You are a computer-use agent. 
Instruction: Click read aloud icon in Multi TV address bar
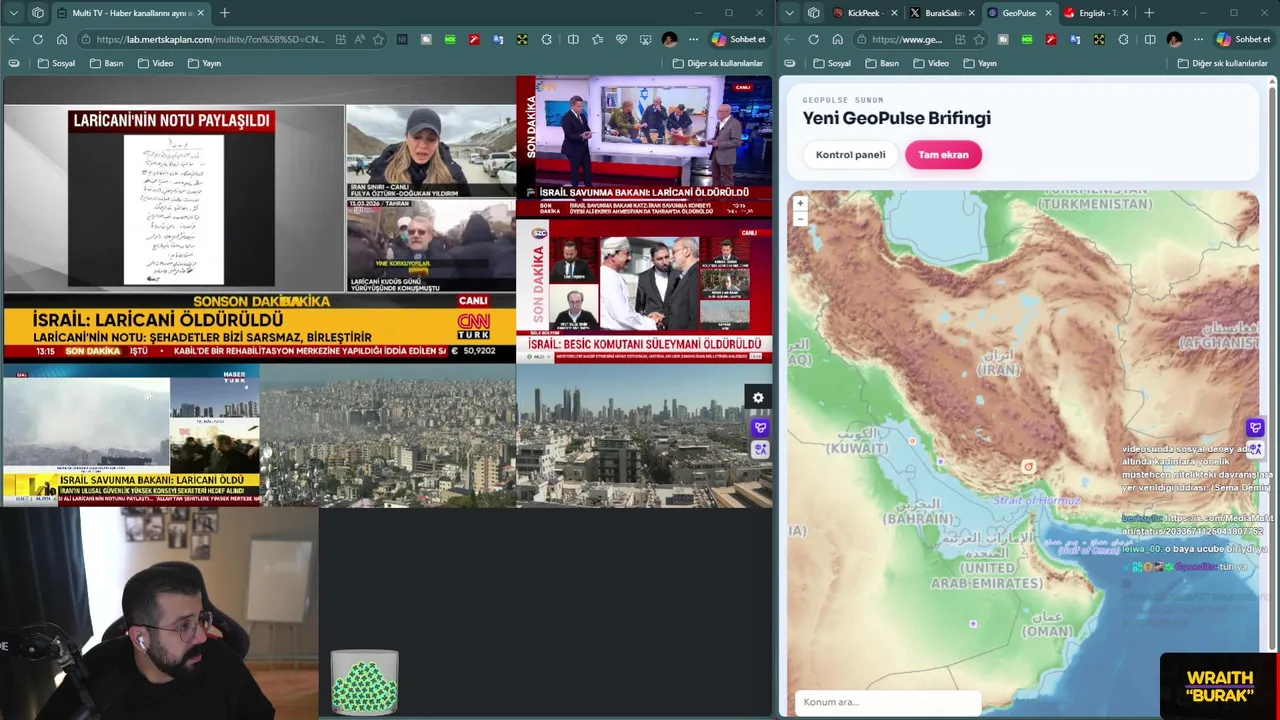click(x=359, y=39)
